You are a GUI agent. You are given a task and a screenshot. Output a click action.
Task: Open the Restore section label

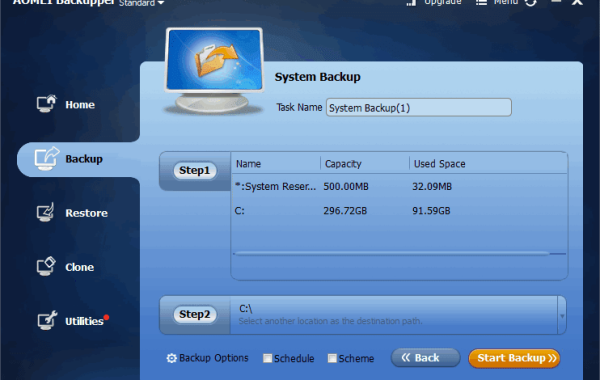coord(86,213)
